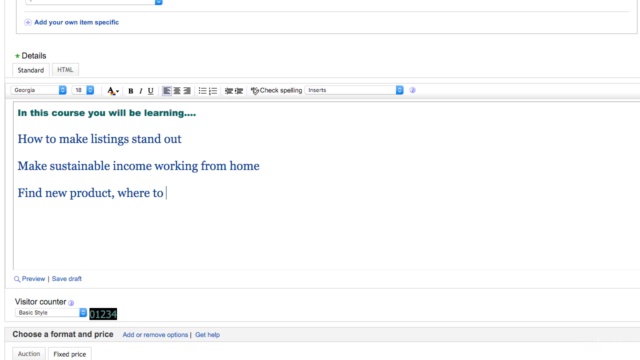Center align the text
640x360 pixels.
click(177, 91)
